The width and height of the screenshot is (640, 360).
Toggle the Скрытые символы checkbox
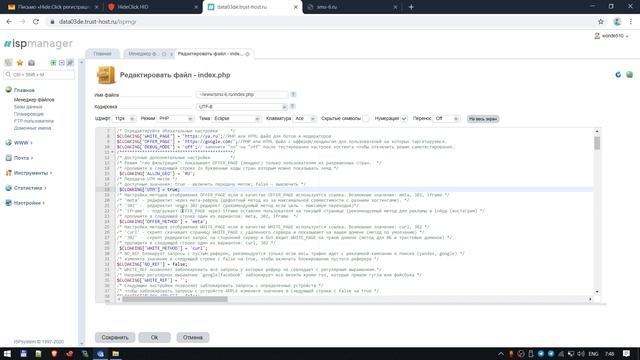[x=366, y=118]
